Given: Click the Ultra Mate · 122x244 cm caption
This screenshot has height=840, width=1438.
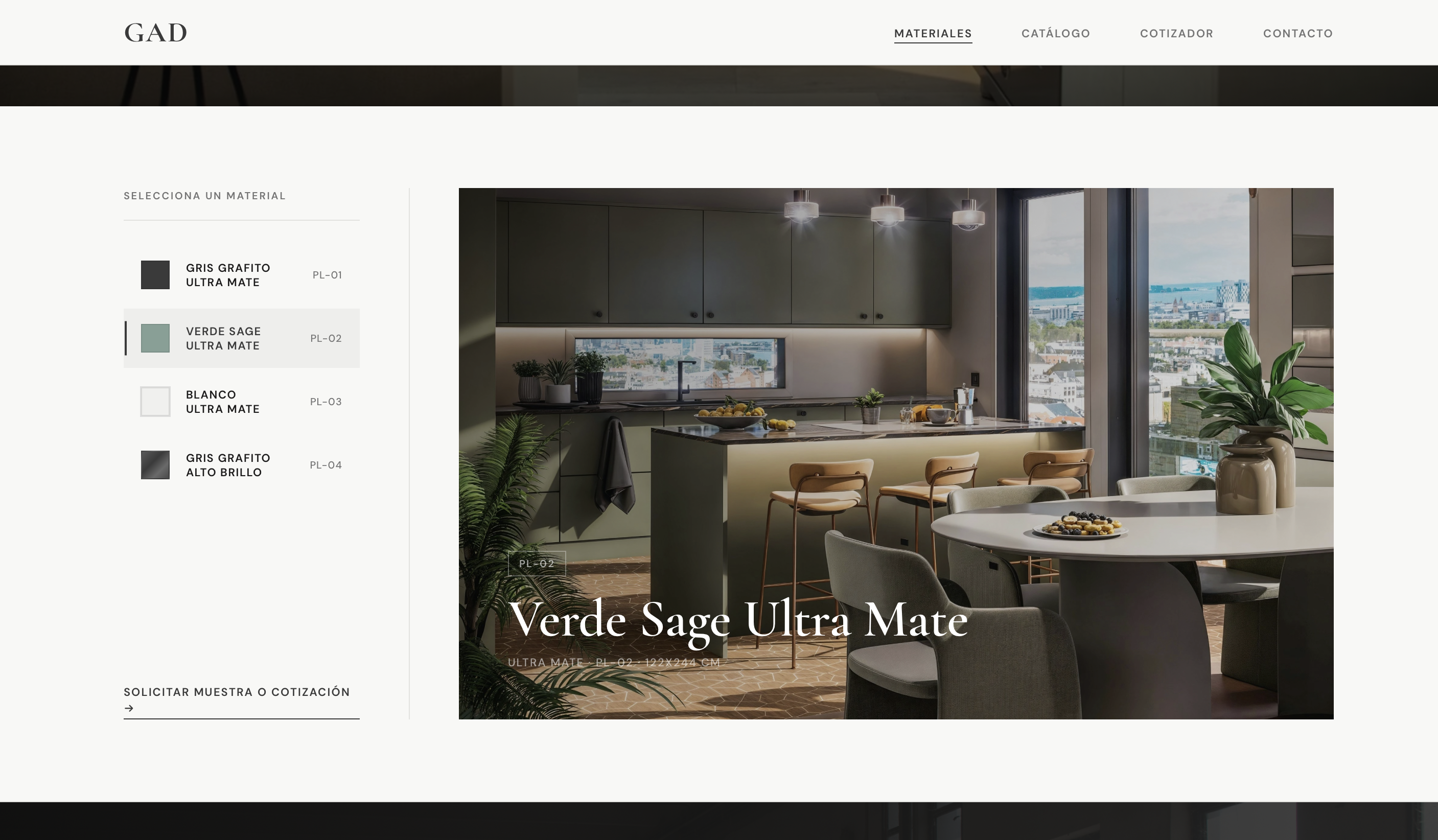Looking at the screenshot, I should coord(614,663).
